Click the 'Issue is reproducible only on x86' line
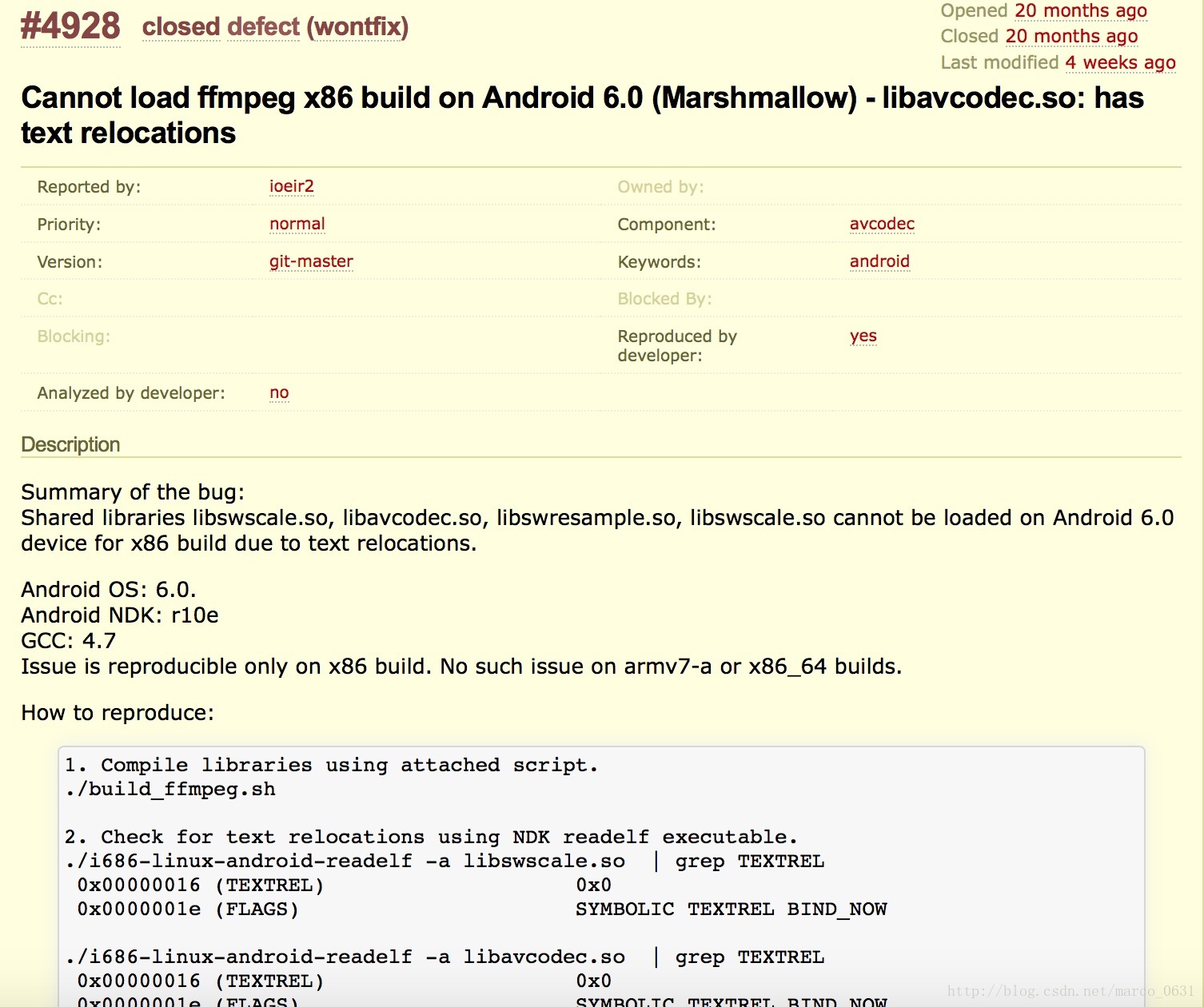This screenshot has height=1007, width=1204. (x=461, y=666)
